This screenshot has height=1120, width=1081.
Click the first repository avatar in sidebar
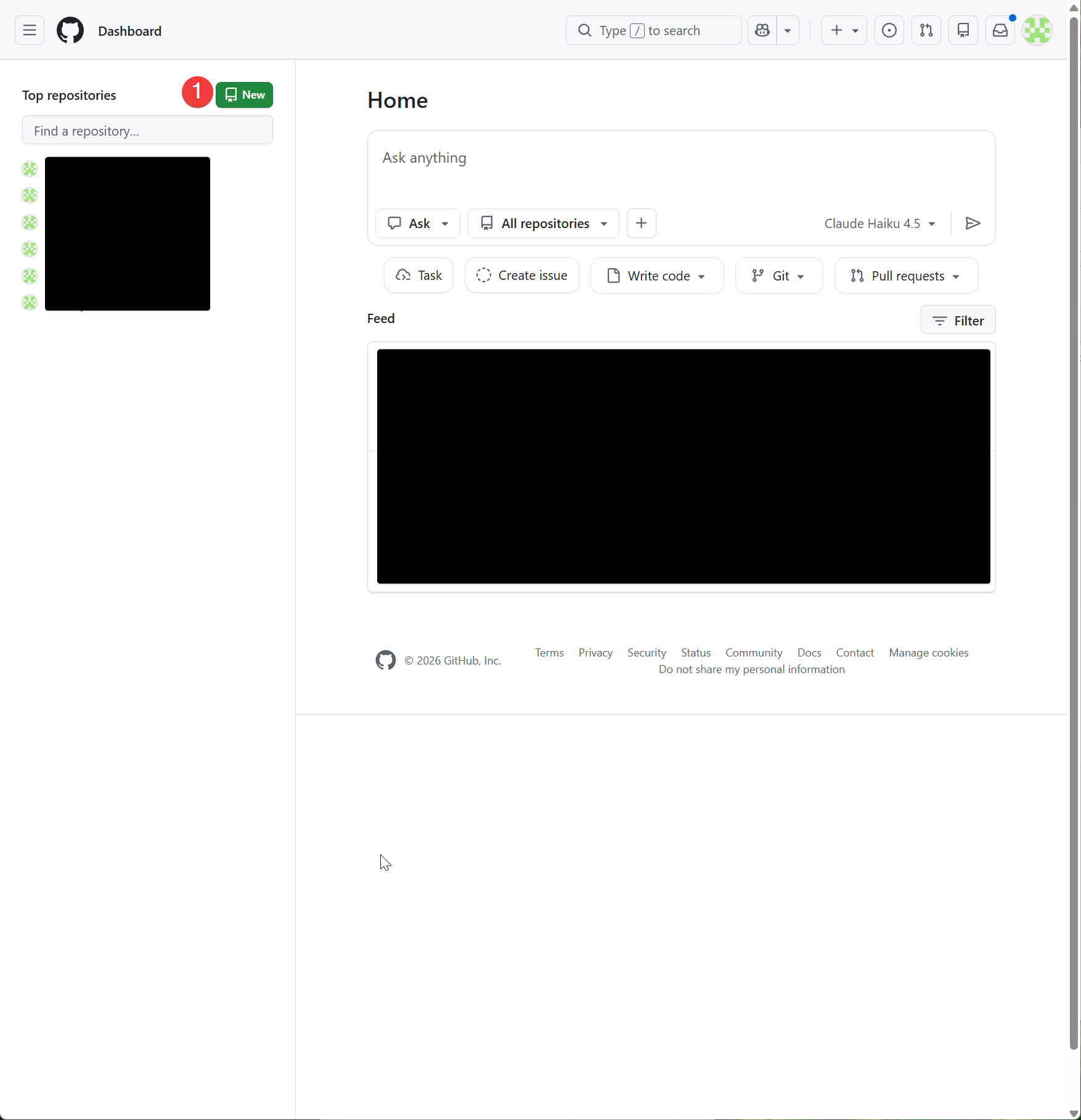click(x=30, y=169)
